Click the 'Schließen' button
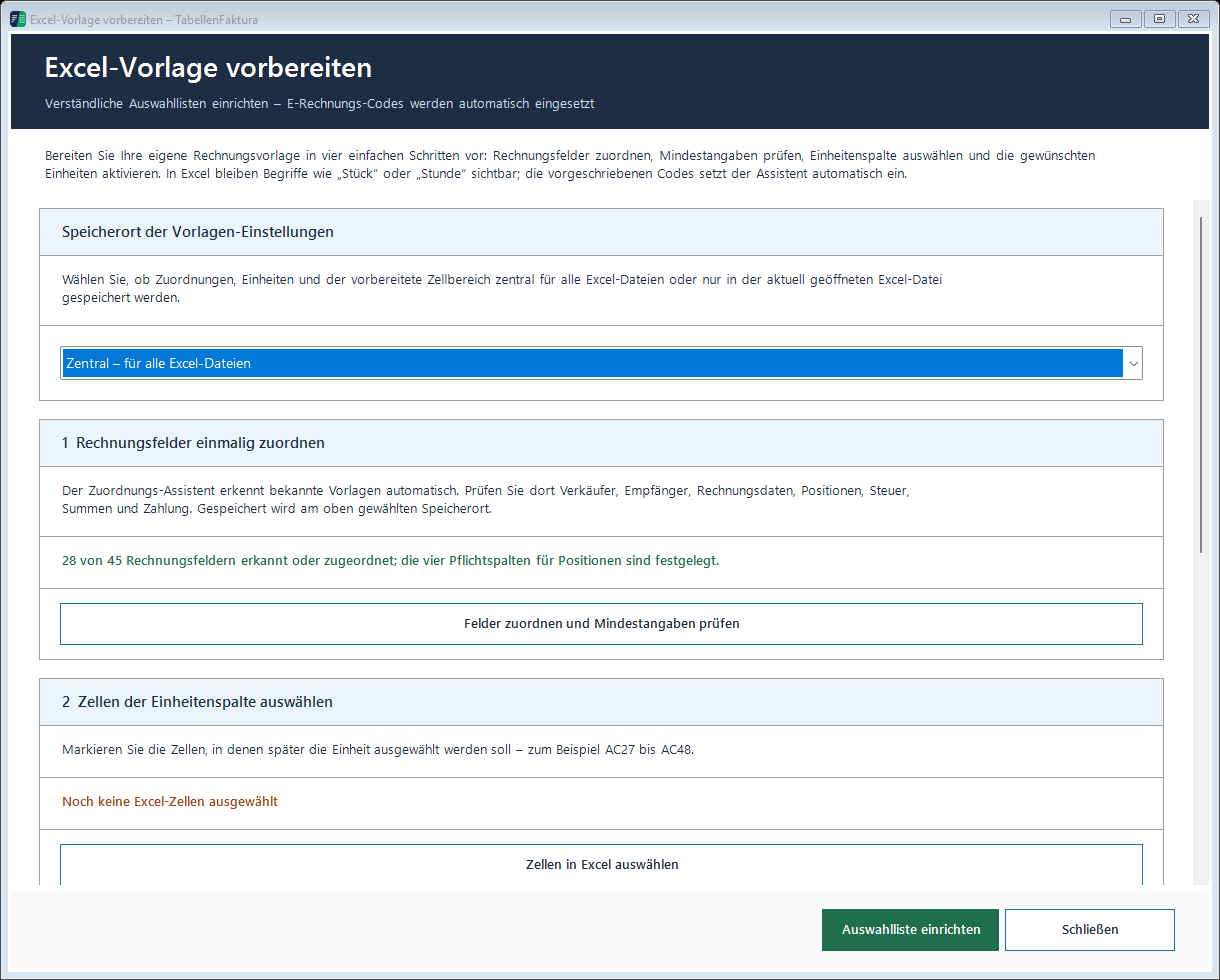This screenshot has height=980, width=1220. [x=1090, y=929]
